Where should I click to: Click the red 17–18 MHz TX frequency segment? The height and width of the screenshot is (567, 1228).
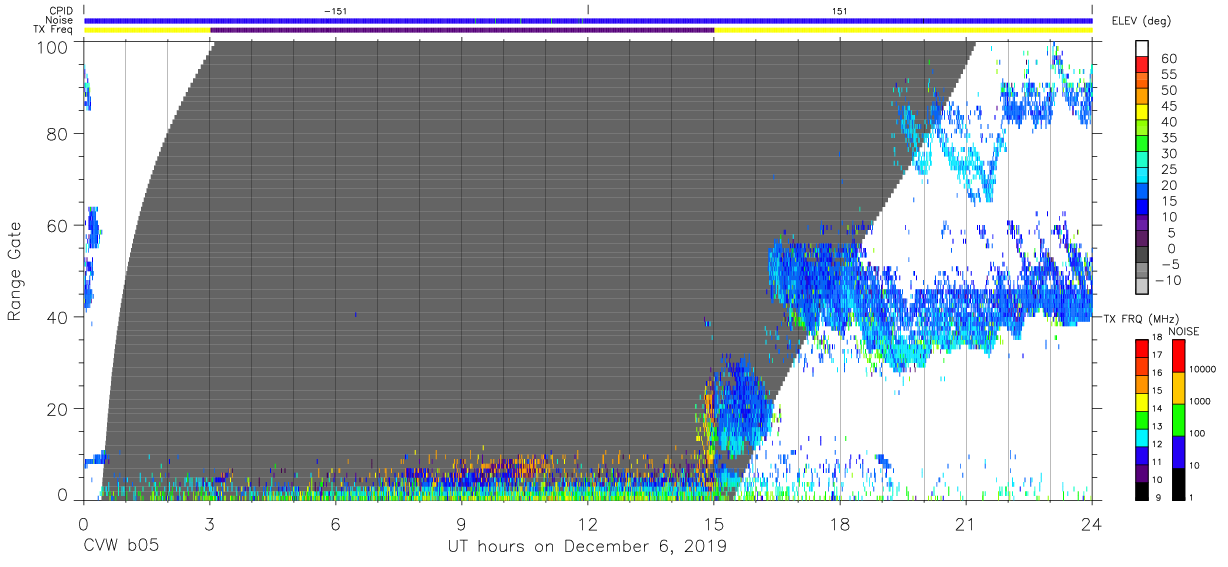click(1143, 347)
